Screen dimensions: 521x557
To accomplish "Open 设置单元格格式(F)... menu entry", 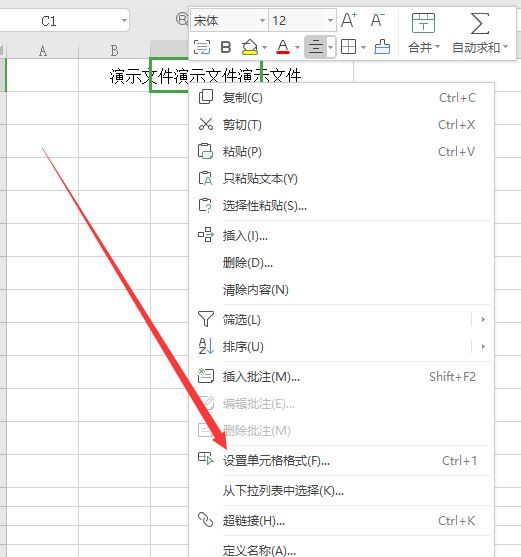I will [x=341, y=461].
